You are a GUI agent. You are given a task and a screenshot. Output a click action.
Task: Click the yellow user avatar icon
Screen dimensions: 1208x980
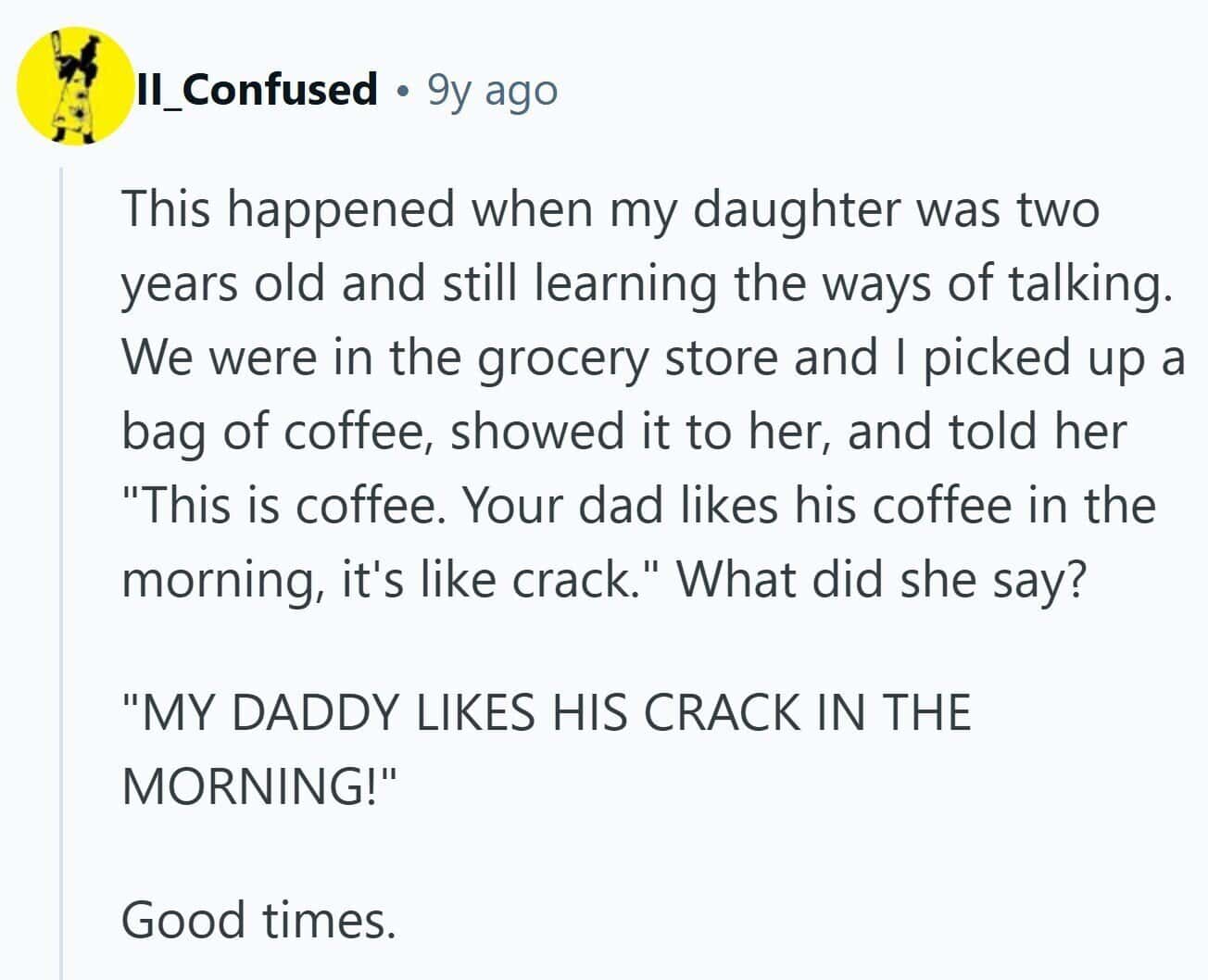click(x=76, y=87)
